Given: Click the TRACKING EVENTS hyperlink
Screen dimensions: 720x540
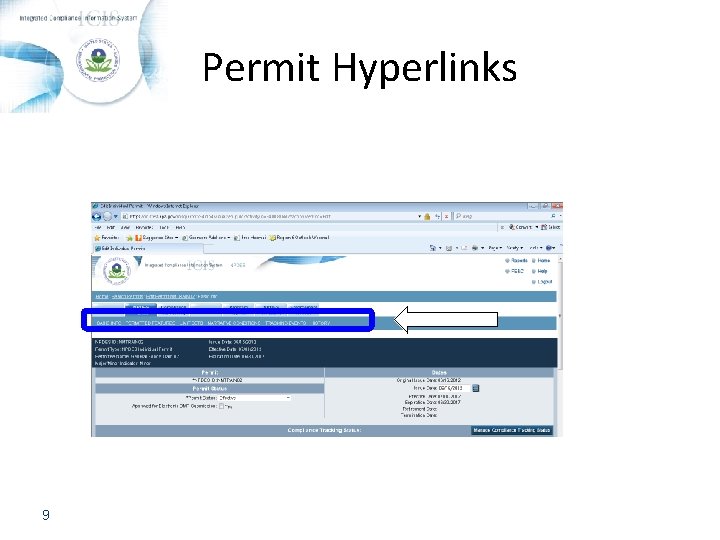Looking at the screenshot, I should 286,323.
